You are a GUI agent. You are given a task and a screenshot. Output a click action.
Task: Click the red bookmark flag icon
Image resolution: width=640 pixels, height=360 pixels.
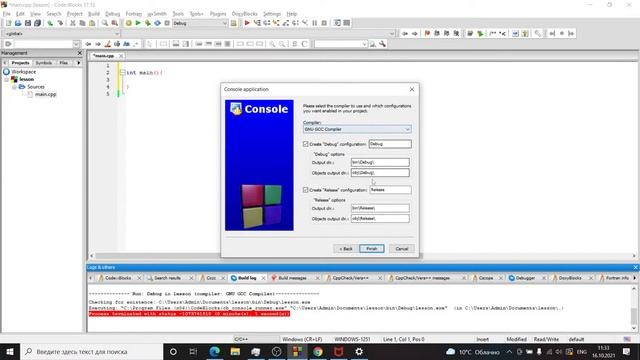[x=427, y=33]
